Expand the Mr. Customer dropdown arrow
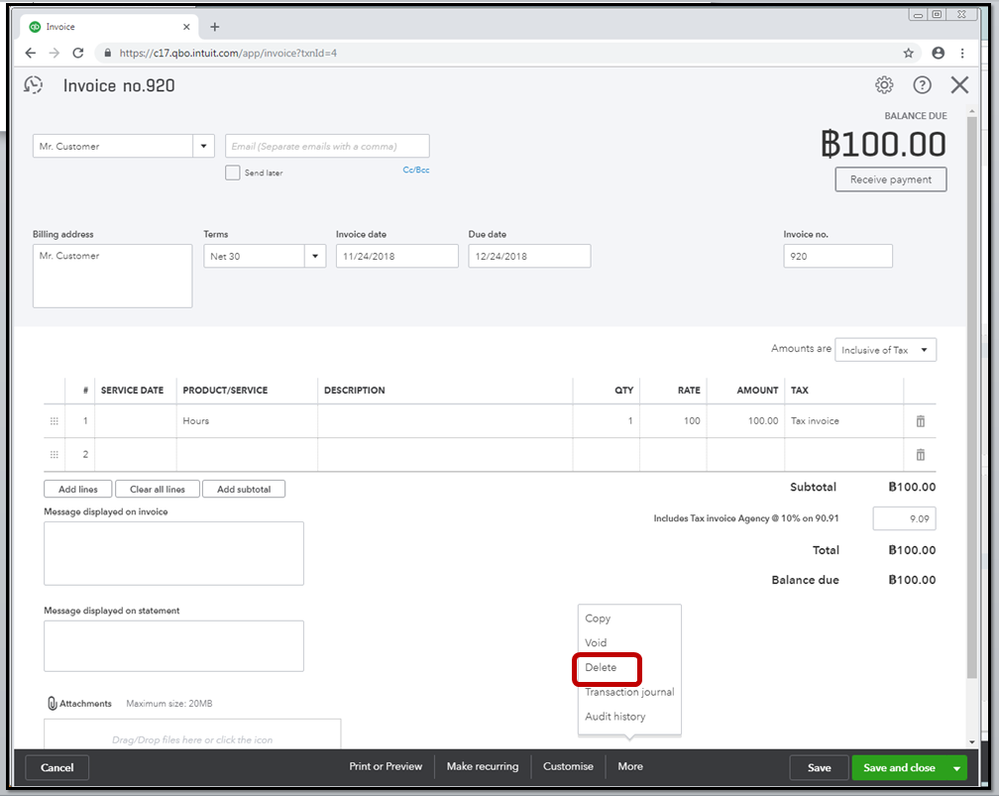999x796 pixels. (203, 146)
